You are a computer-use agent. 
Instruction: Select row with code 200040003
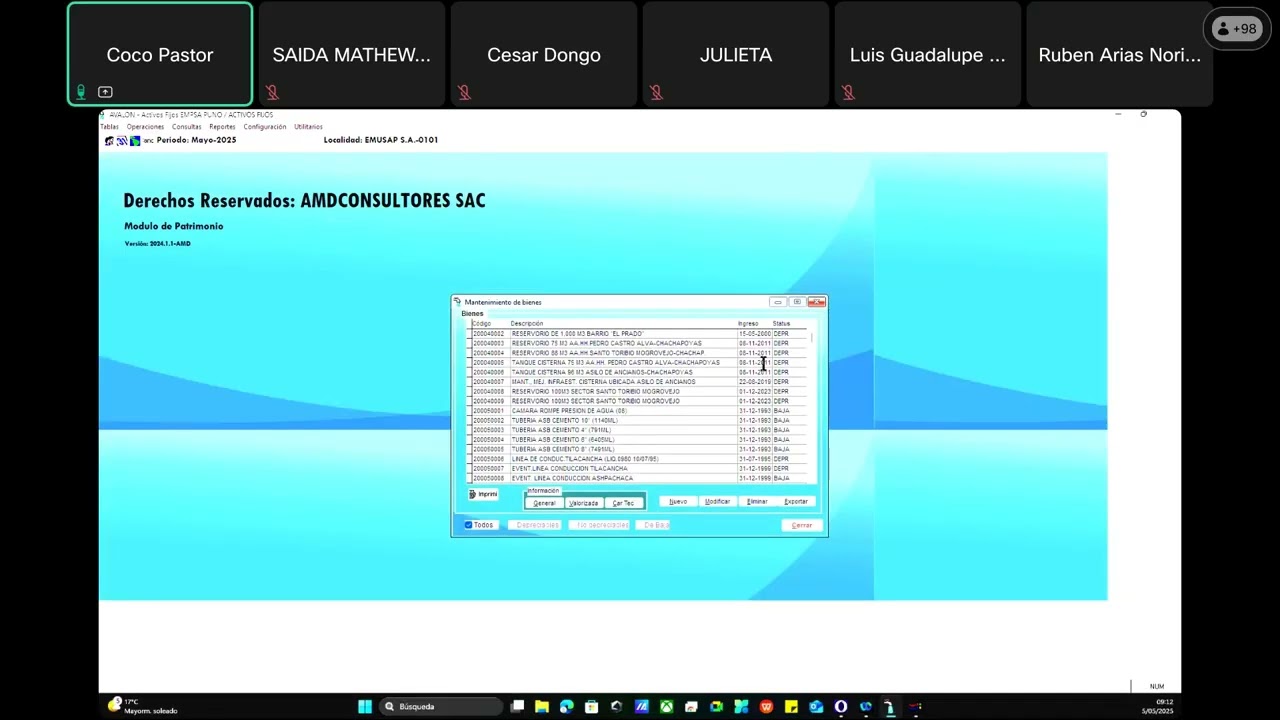638,343
